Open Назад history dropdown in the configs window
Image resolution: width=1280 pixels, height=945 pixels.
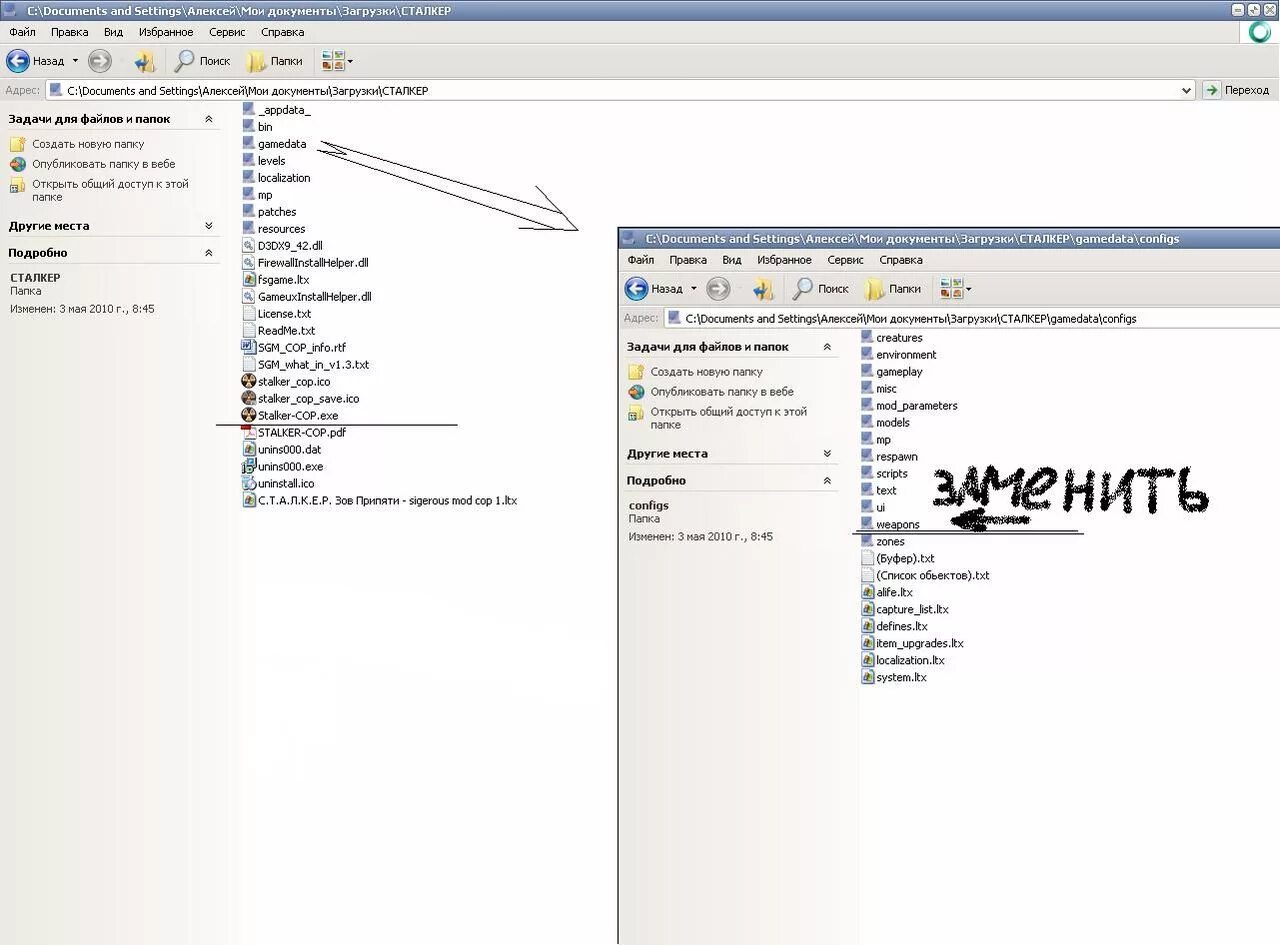tap(694, 289)
